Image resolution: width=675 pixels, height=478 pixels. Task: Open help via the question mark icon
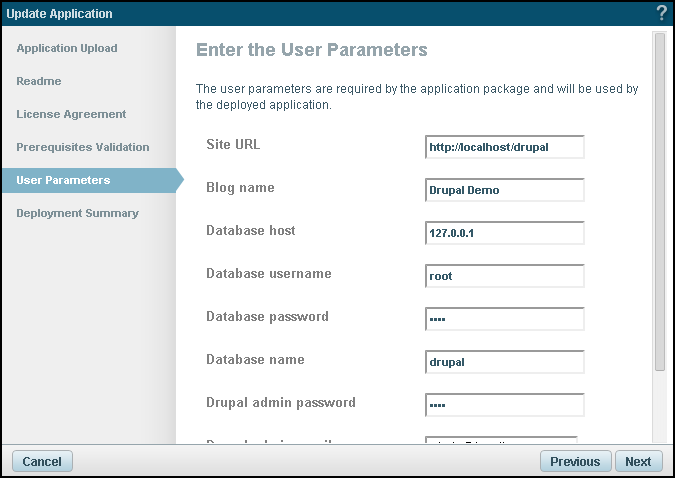(x=661, y=13)
